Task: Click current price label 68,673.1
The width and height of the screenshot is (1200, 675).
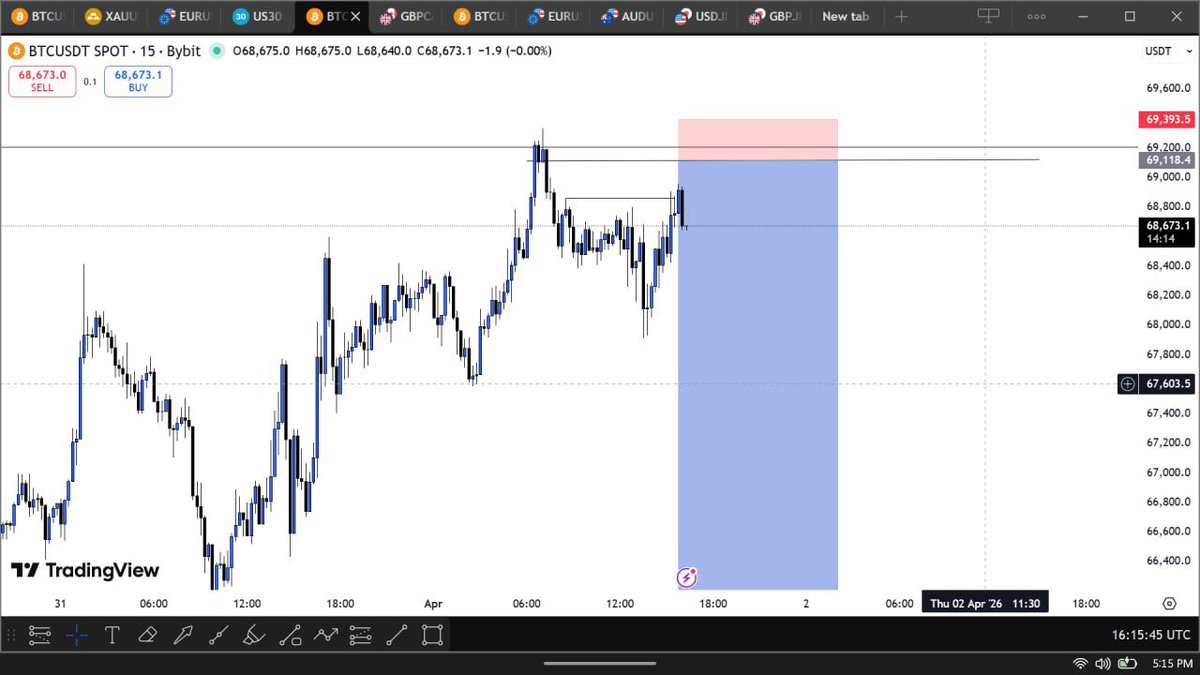Action: point(1168,232)
